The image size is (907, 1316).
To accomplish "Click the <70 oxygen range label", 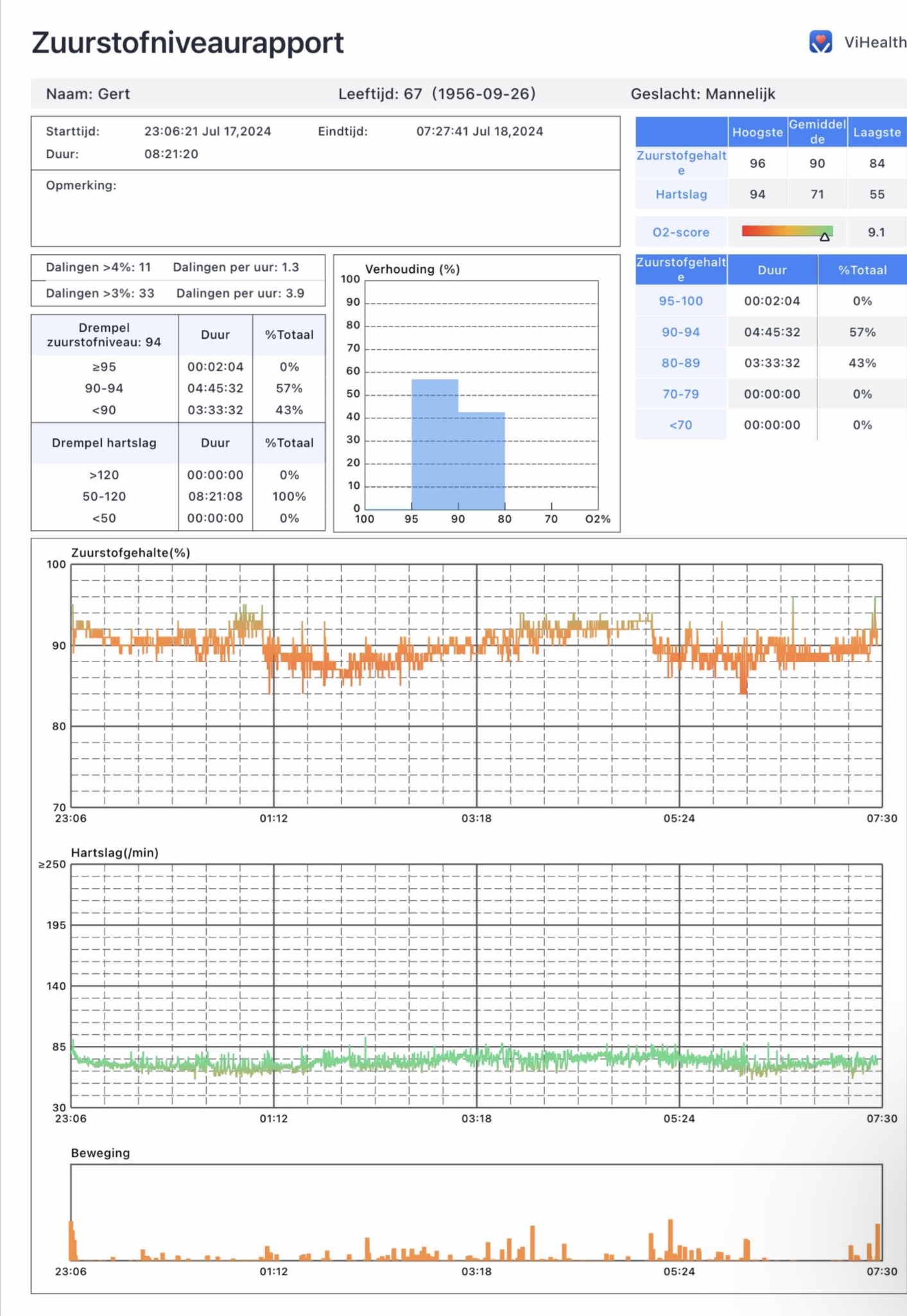I will [680, 425].
